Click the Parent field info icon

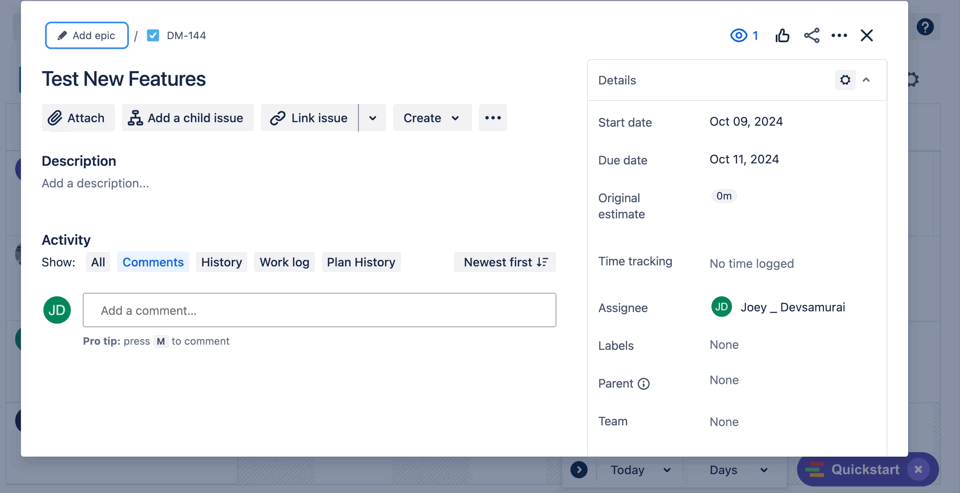[x=644, y=384]
